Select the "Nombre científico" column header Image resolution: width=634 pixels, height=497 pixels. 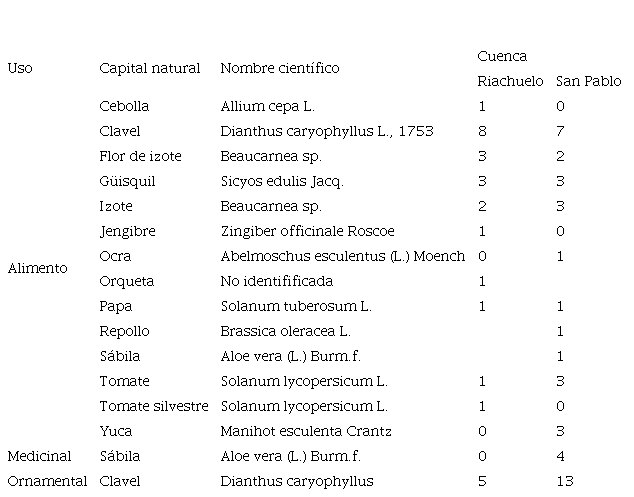(279, 69)
